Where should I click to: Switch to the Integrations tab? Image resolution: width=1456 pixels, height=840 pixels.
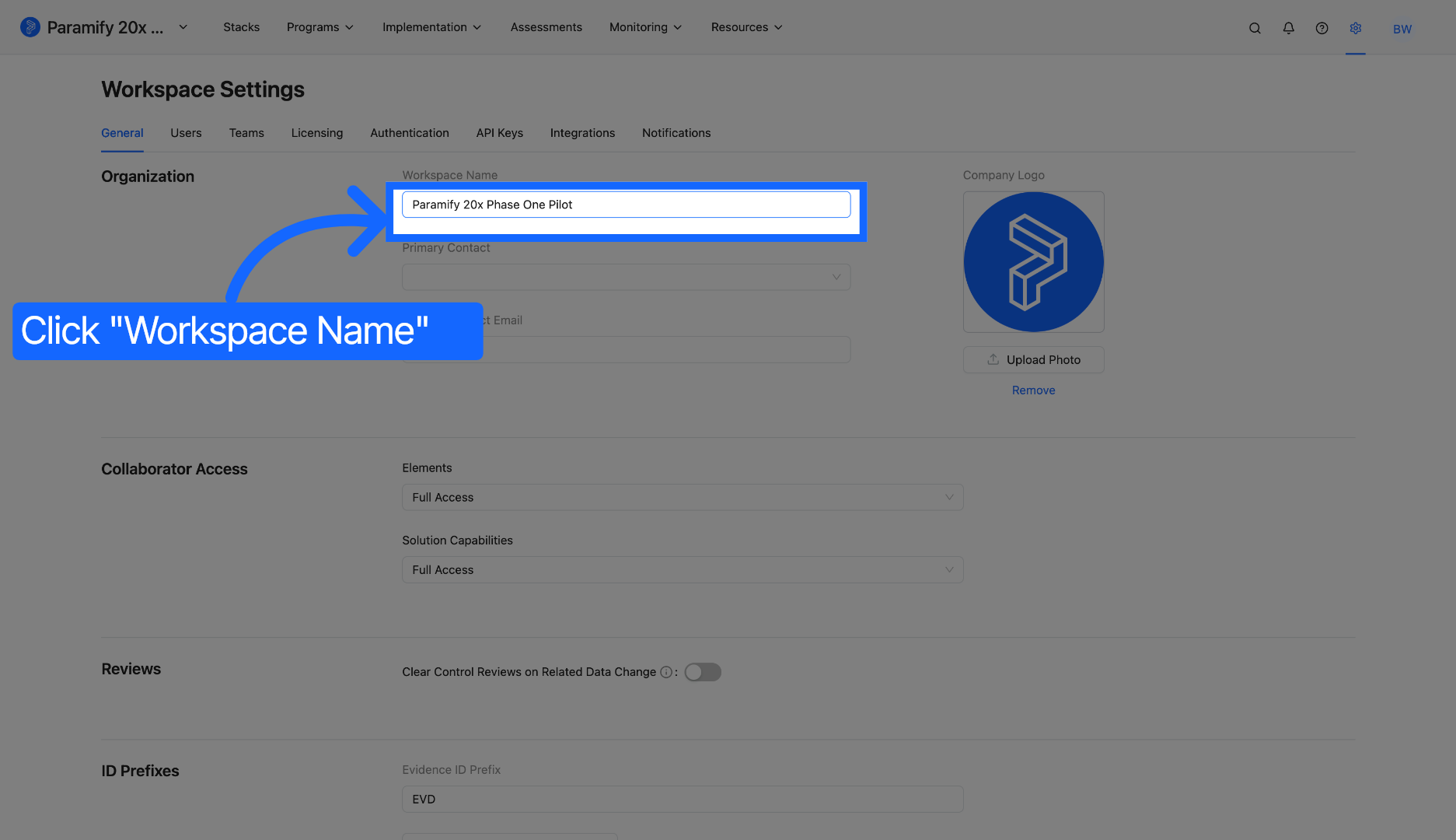[582, 133]
